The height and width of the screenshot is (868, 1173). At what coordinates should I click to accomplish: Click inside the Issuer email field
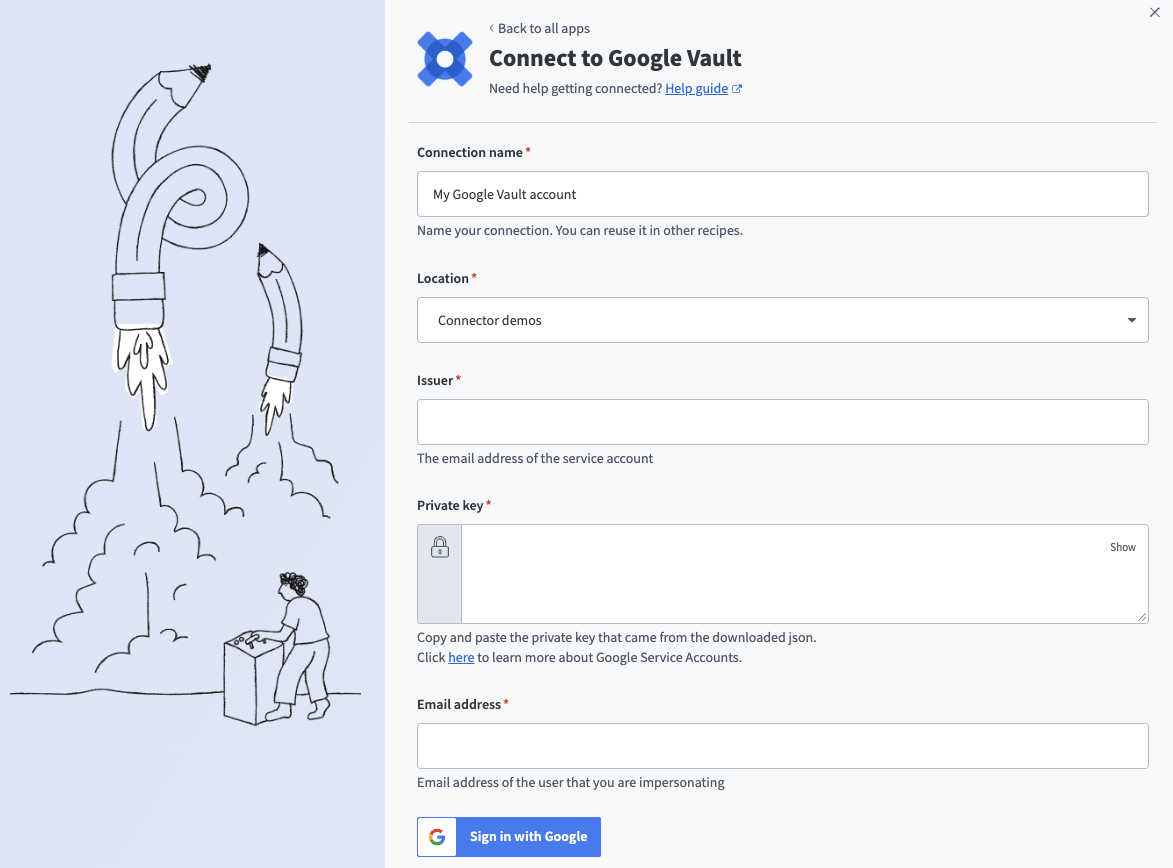(x=782, y=421)
